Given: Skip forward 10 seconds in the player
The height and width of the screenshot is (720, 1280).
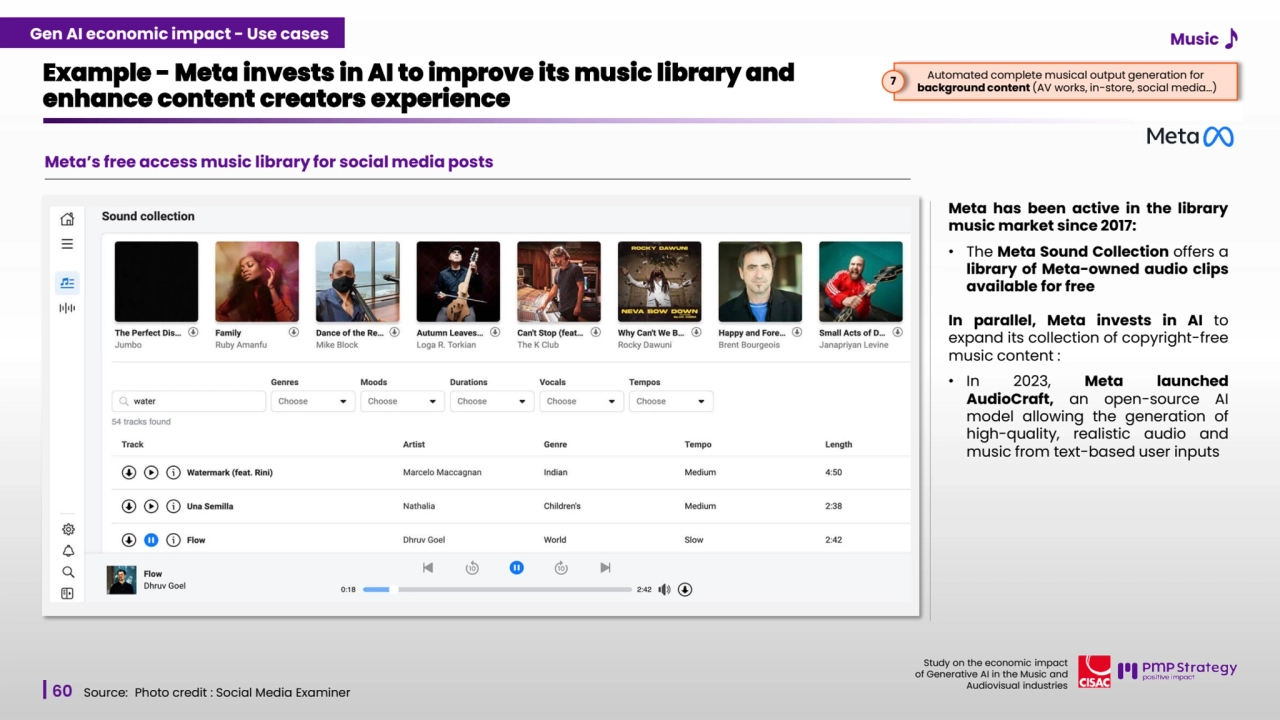Looking at the screenshot, I should click(x=561, y=568).
